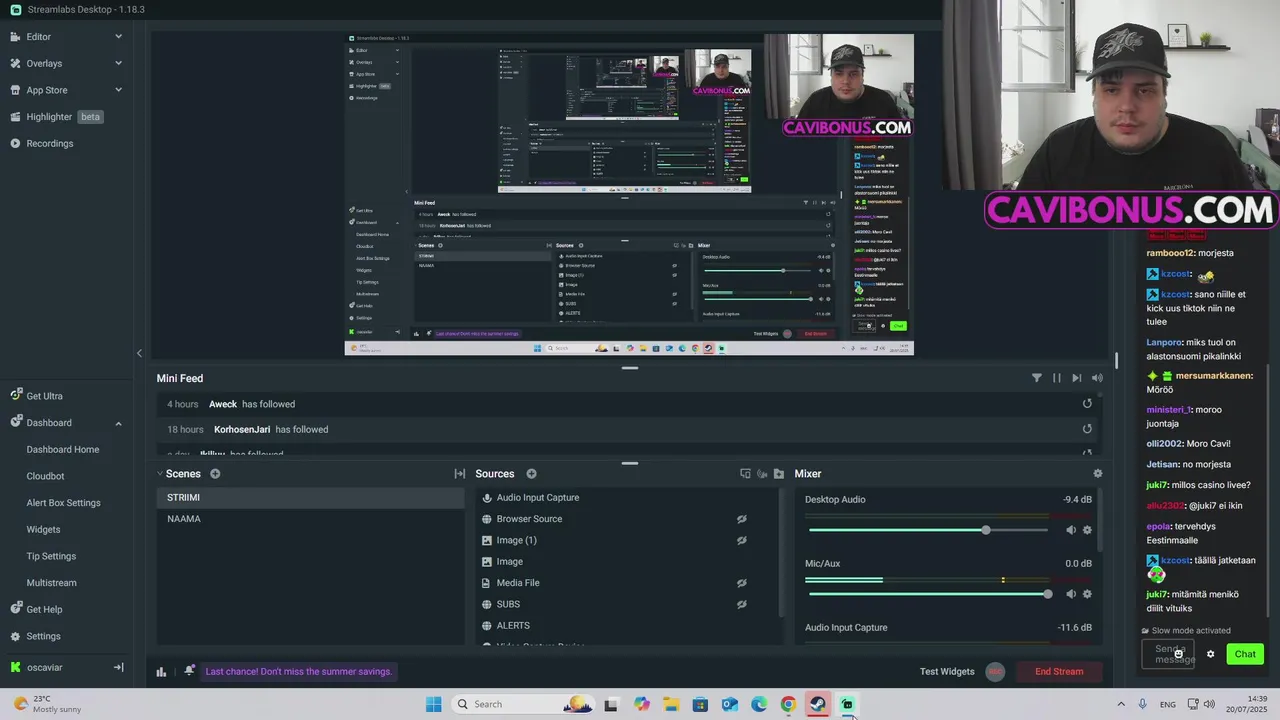
Task: Open Overlays in the left sidebar
Action: [44, 63]
